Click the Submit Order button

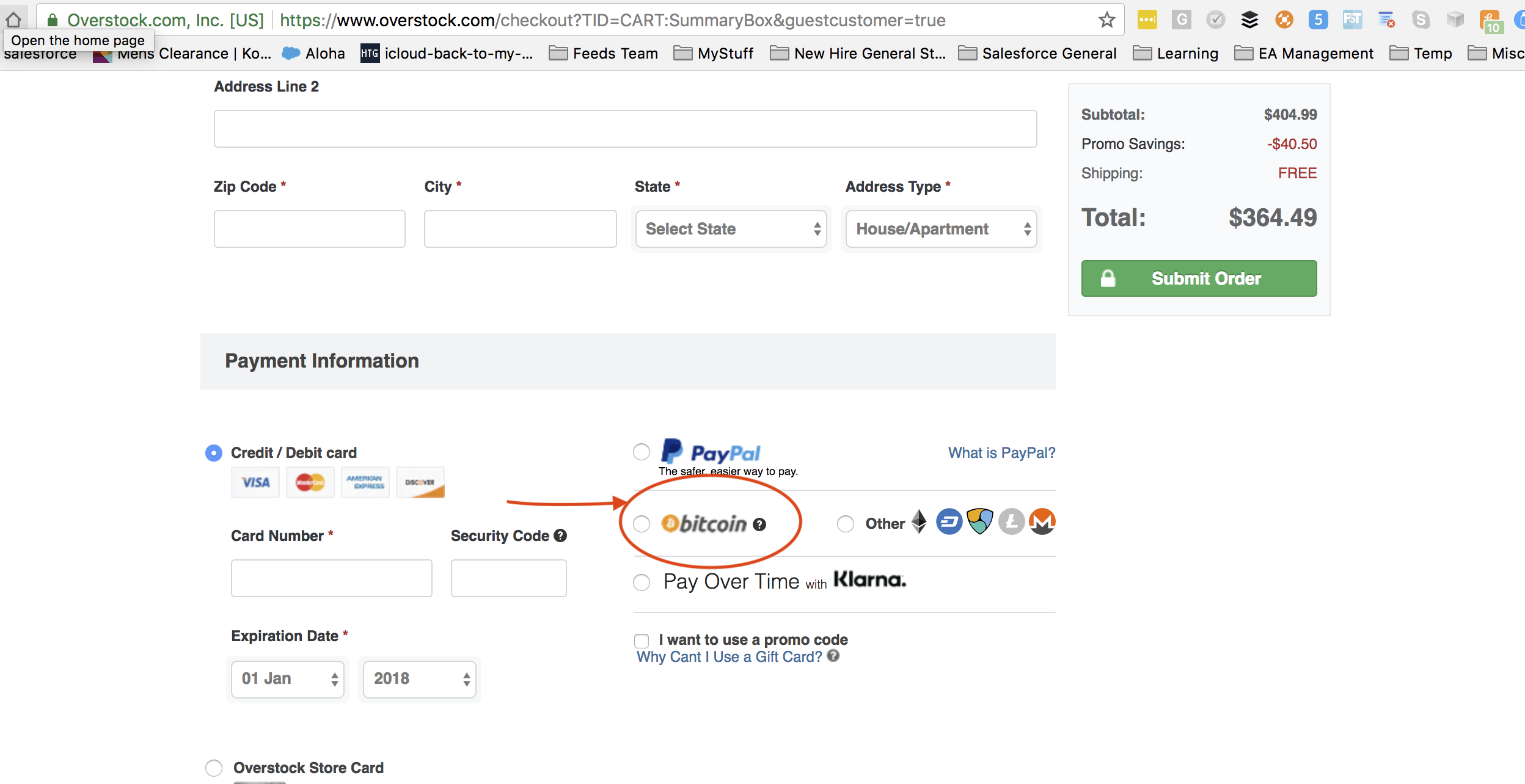pos(1199,278)
